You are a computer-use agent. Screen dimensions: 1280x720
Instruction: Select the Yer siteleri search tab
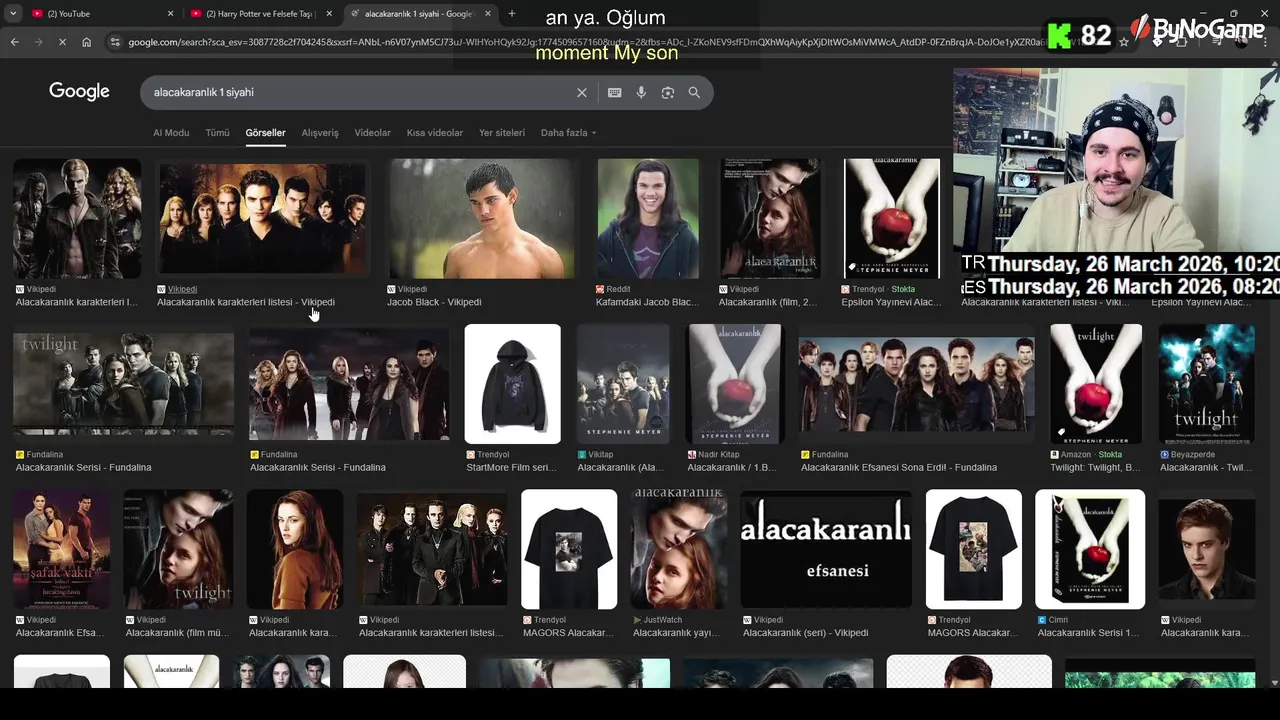(x=502, y=132)
